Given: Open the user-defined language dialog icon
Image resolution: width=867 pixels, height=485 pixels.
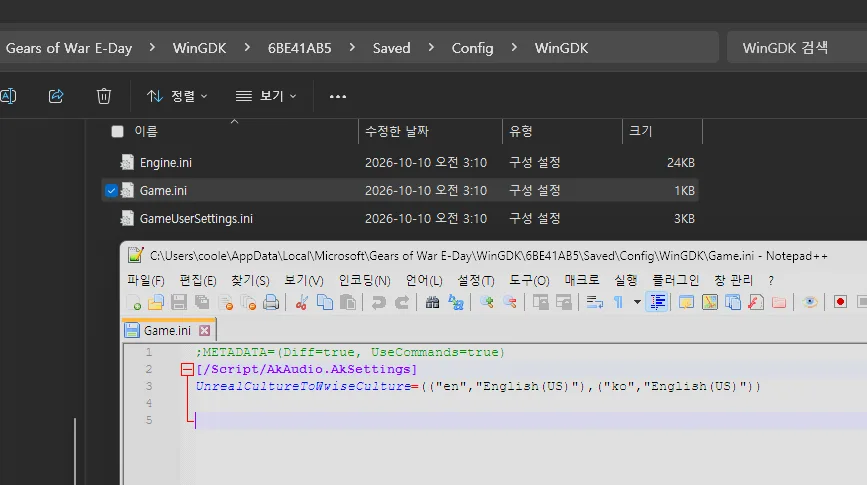Looking at the screenshot, I should click(x=686, y=303).
